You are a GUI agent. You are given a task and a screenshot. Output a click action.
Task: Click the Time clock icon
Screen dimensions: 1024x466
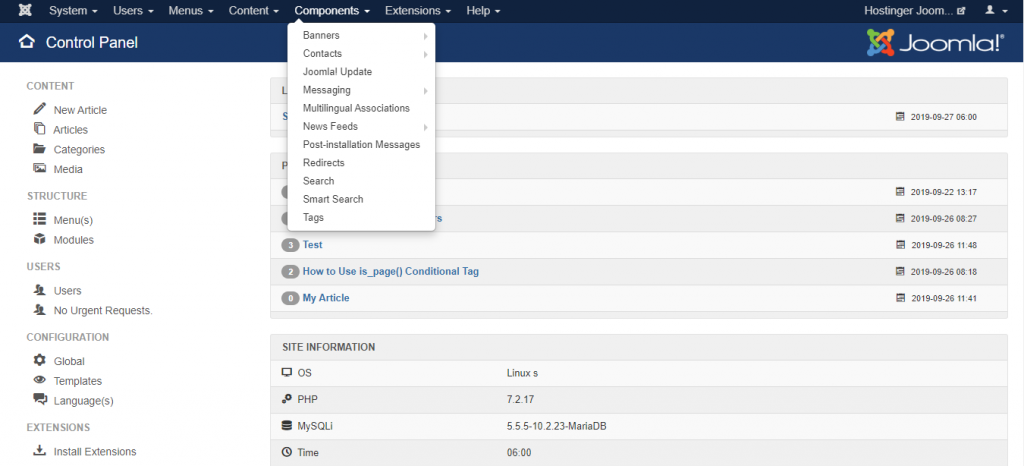tap(286, 452)
